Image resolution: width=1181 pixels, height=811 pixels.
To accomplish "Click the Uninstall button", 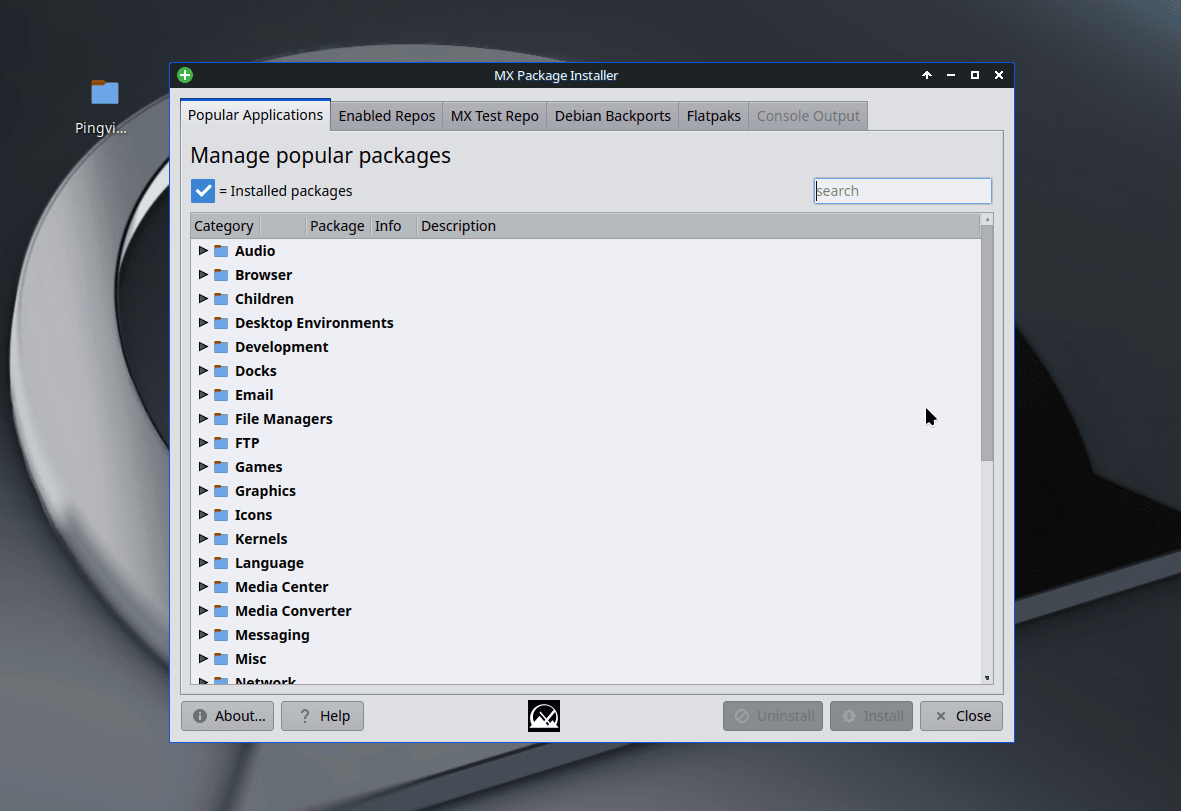I will pos(773,716).
